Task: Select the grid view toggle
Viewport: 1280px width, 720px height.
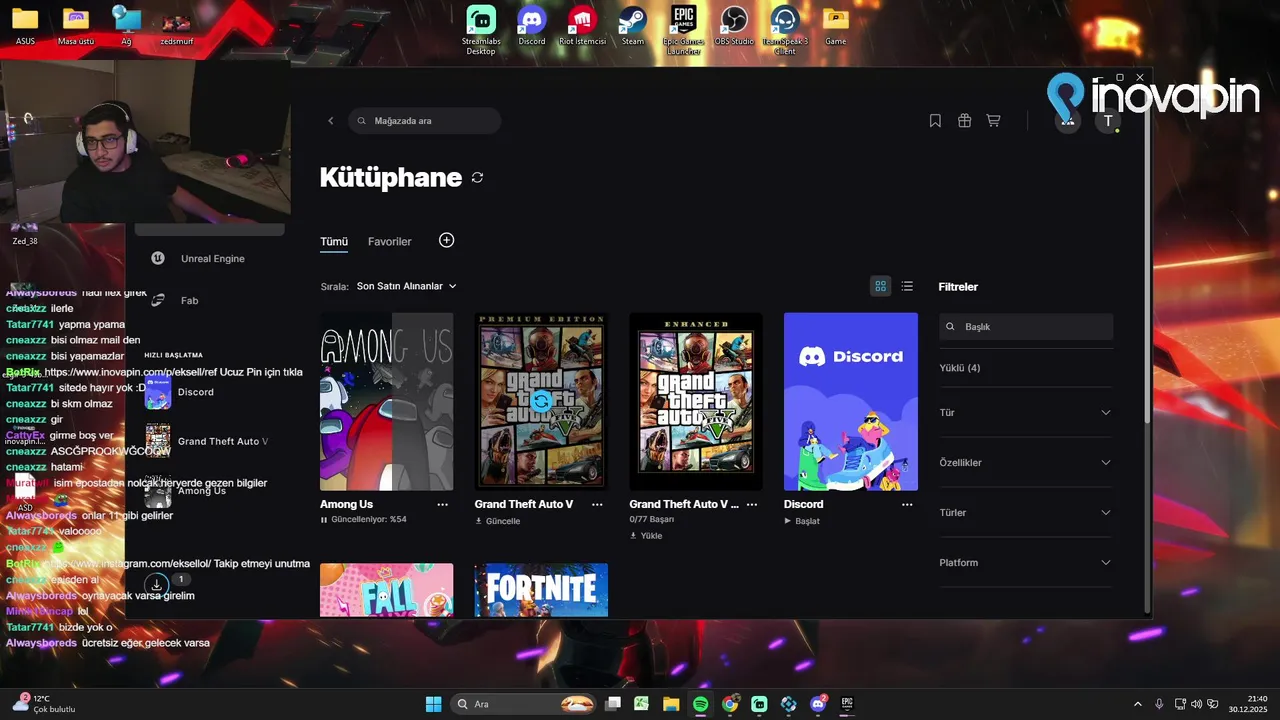Action: point(880,286)
